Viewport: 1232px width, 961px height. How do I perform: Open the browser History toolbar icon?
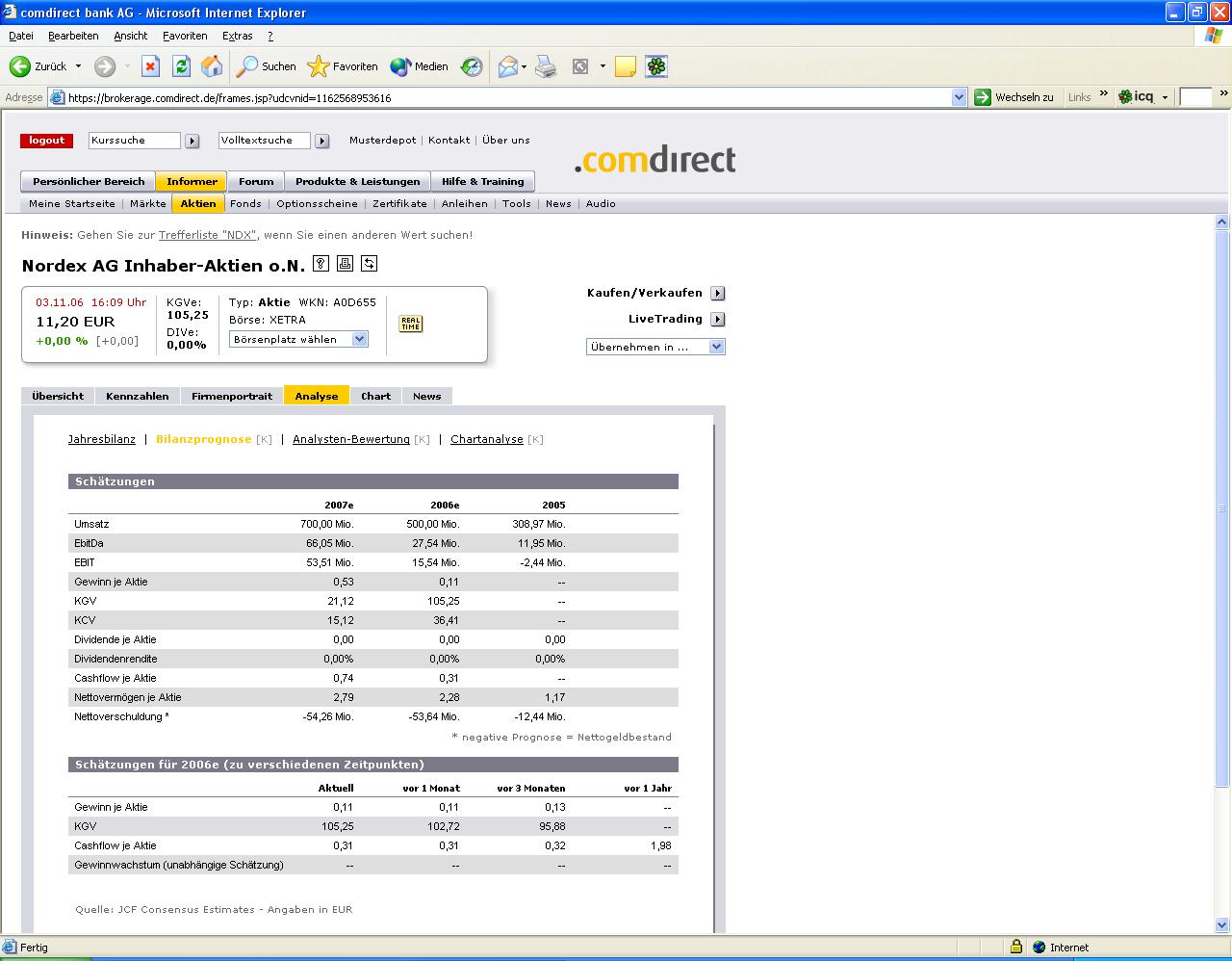pos(472,66)
